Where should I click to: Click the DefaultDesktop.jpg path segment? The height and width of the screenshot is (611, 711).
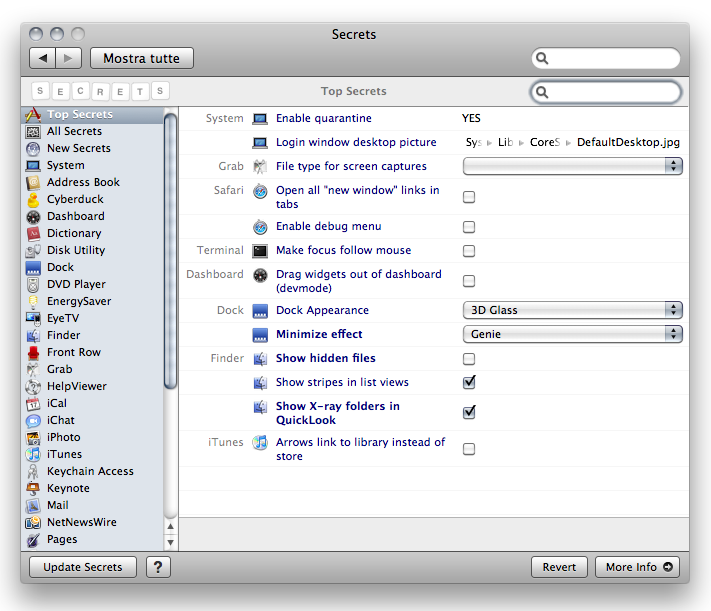click(x=628, y=142)
